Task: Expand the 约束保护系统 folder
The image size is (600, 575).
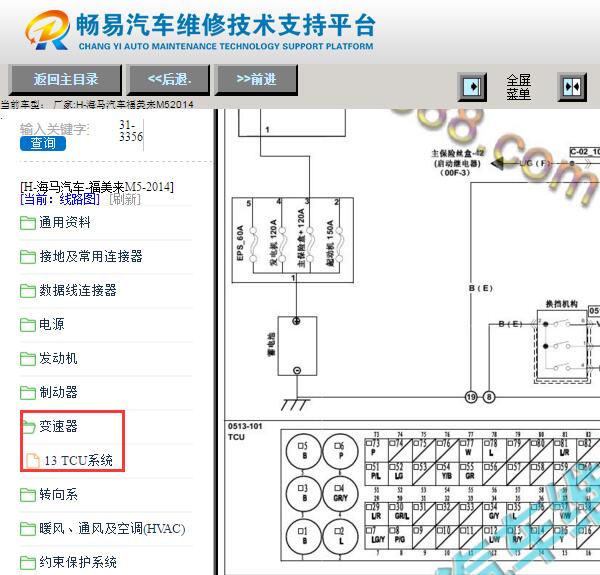Action: pos(78,562)
